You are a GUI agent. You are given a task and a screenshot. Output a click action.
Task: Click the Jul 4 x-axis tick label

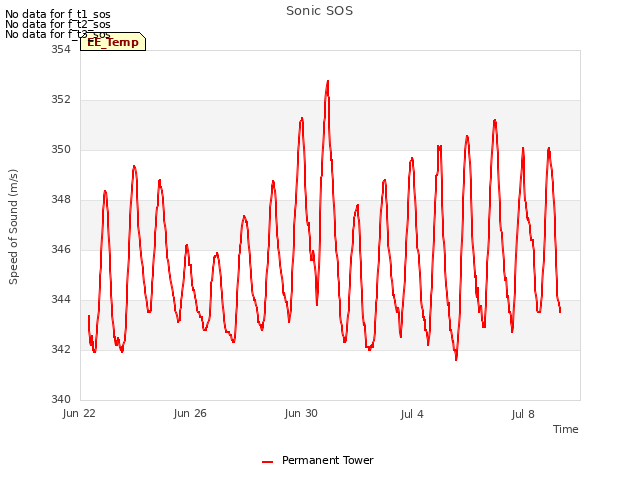(412, 414)
